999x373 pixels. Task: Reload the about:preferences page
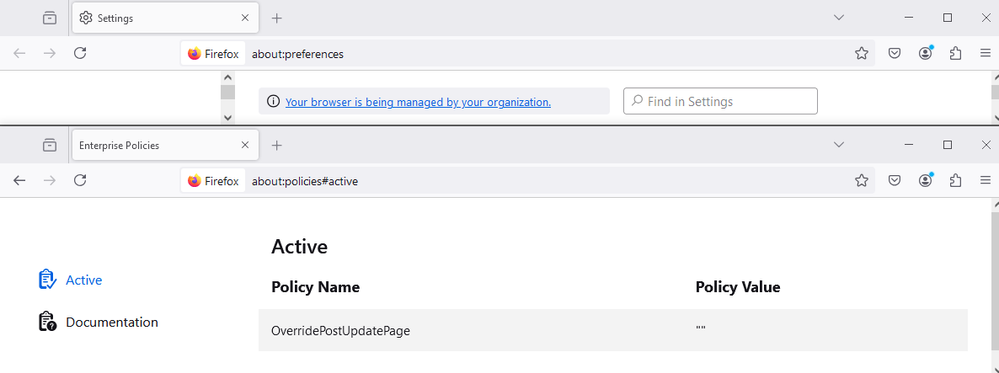pyautogui.click(x=80, y=54)
